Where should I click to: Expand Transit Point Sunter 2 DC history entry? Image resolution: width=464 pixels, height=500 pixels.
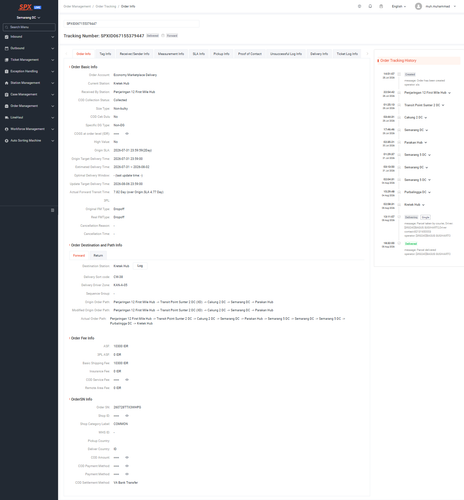pos(424,105)
